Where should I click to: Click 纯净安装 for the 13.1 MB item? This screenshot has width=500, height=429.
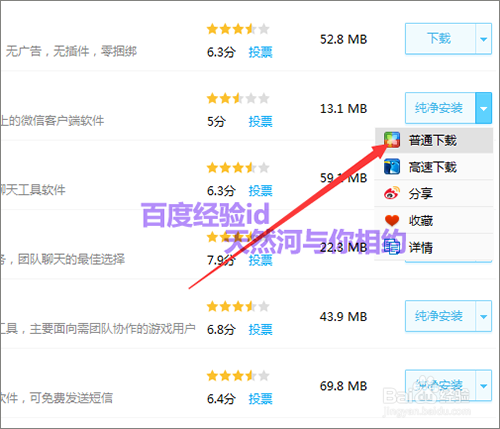click(440, 108)
